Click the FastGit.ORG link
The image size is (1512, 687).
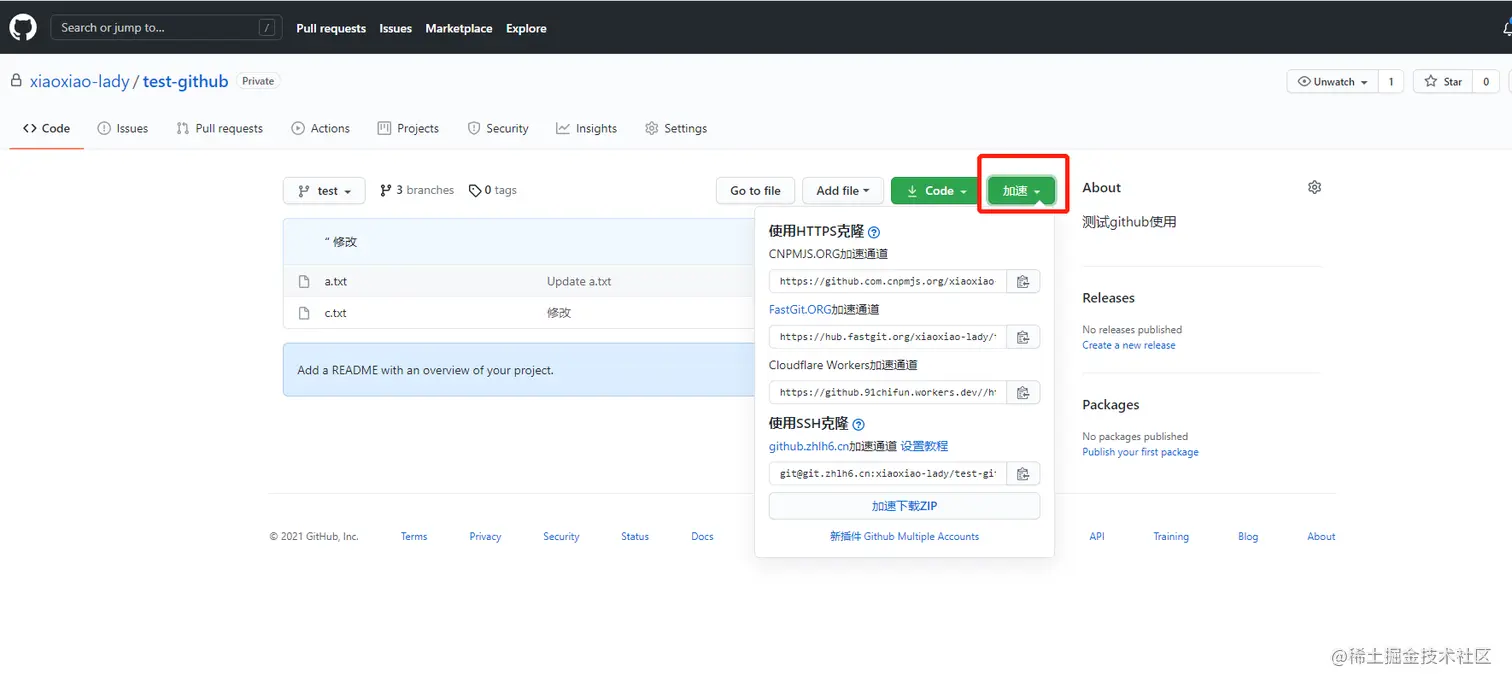click(800, 310)
